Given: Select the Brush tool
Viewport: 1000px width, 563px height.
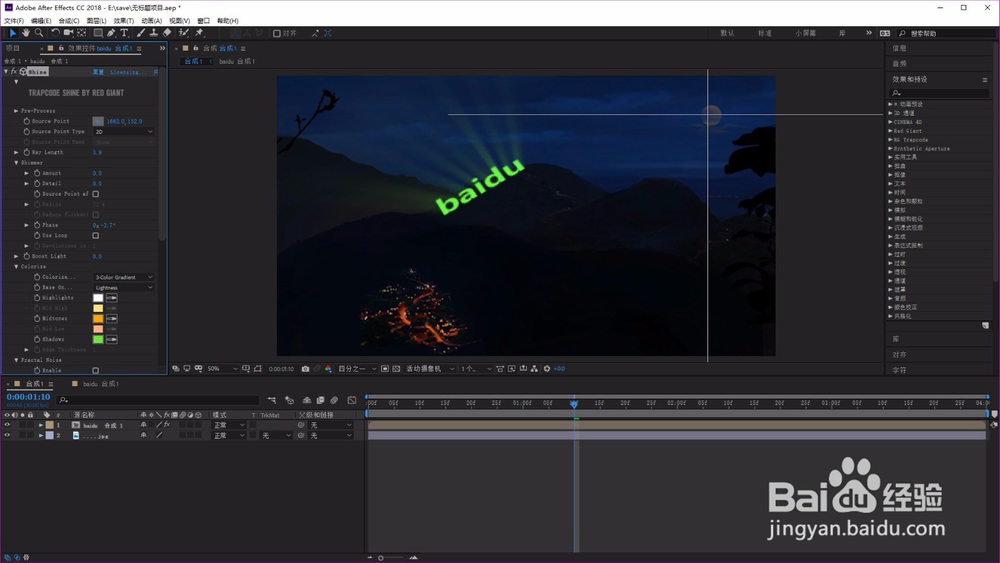Looking at the screenshot, I should (x=141, y=33).
